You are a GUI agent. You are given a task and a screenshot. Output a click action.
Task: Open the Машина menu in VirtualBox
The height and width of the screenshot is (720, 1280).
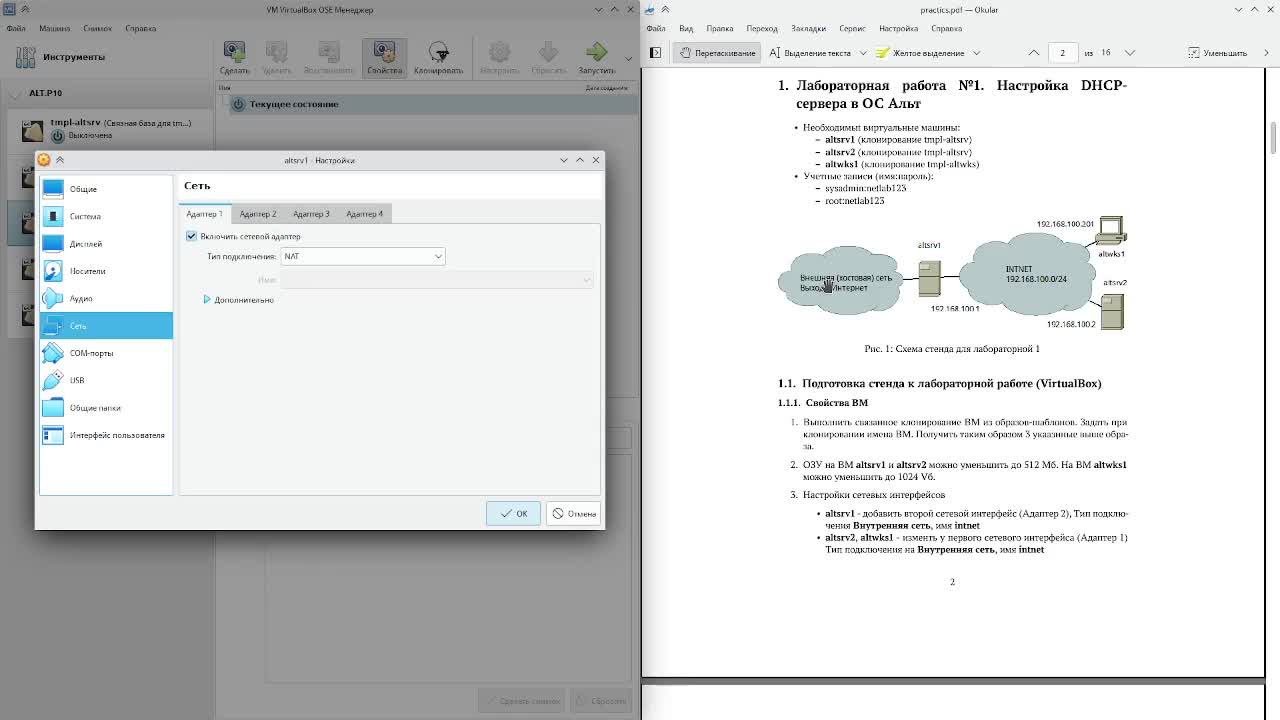[55, 29]
